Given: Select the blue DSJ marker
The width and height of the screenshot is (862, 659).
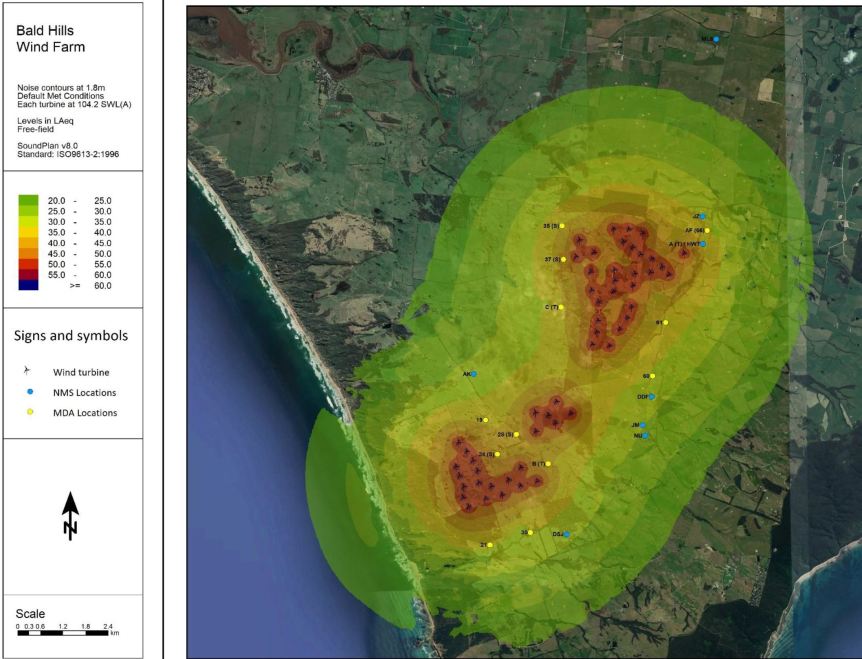Looking at the screenshot, I should [x=567, y=535].
